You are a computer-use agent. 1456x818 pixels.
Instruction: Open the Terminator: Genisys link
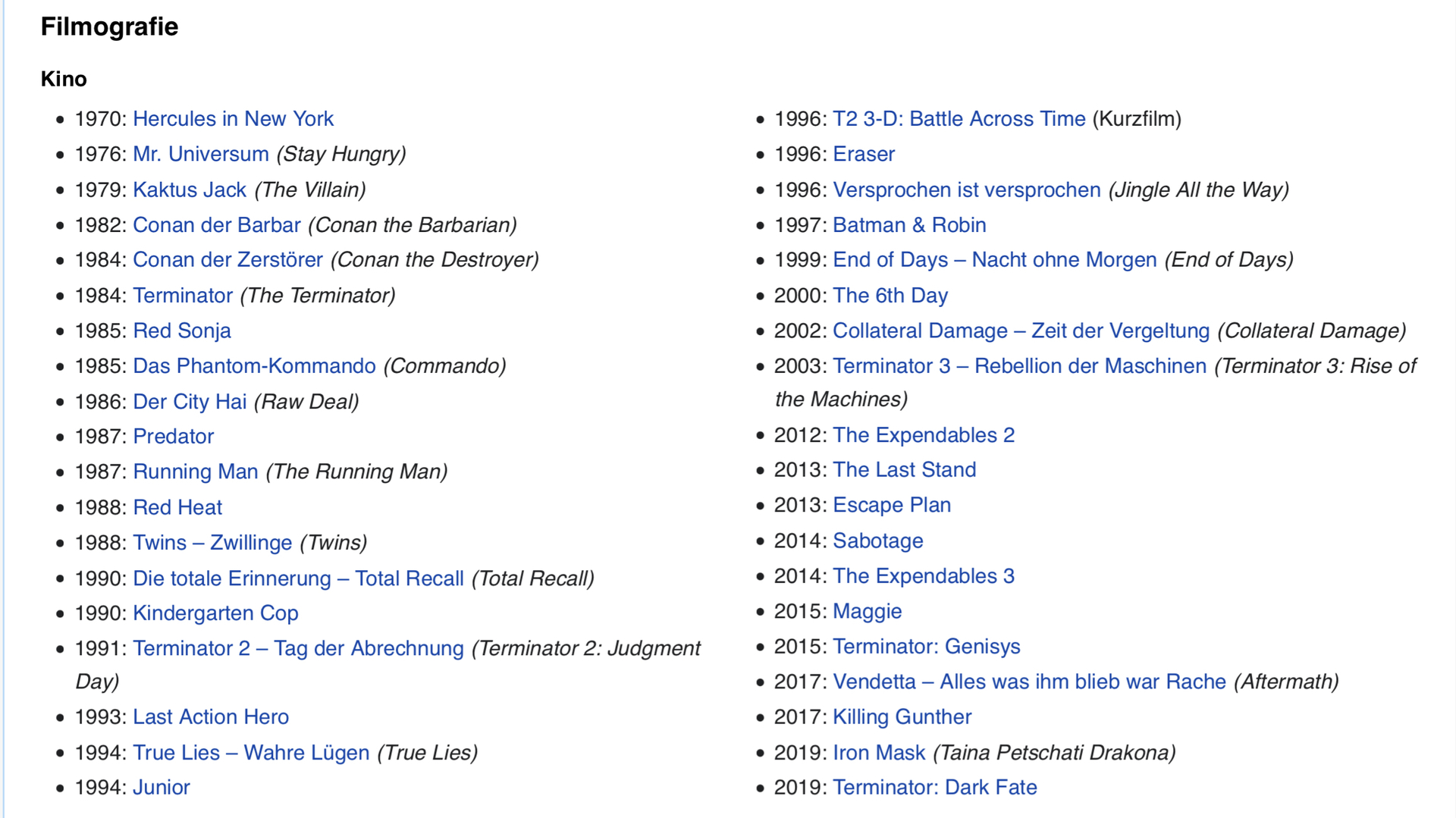927,647
